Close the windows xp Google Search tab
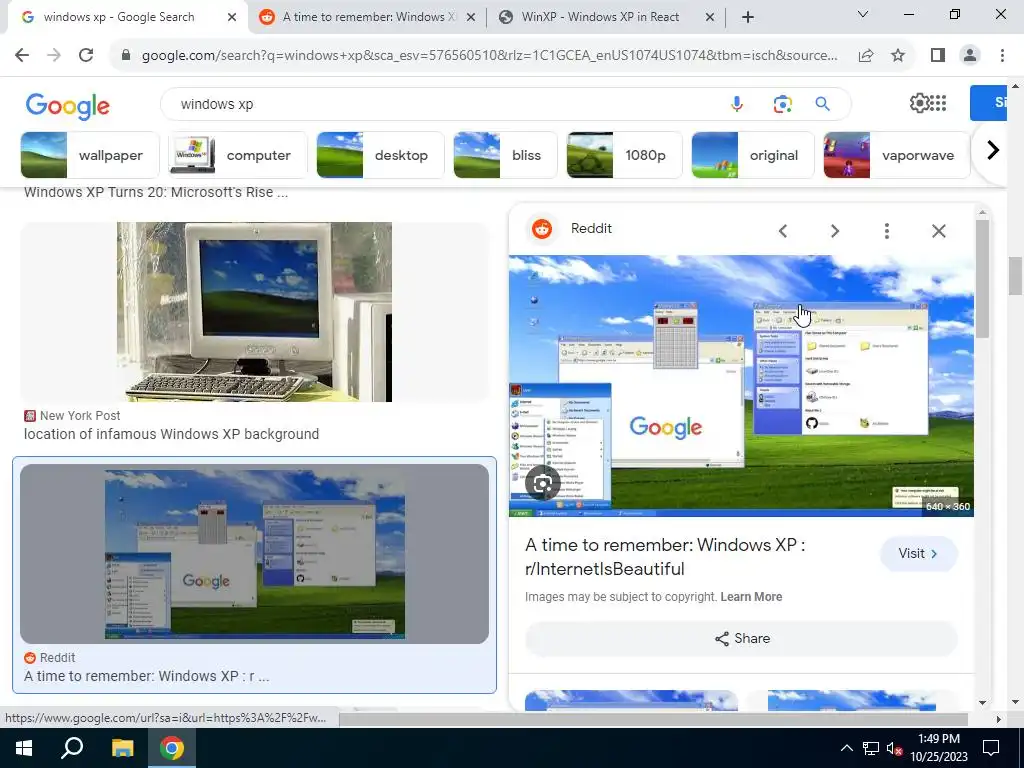The image size is (1024, 768). pos(232,18)
